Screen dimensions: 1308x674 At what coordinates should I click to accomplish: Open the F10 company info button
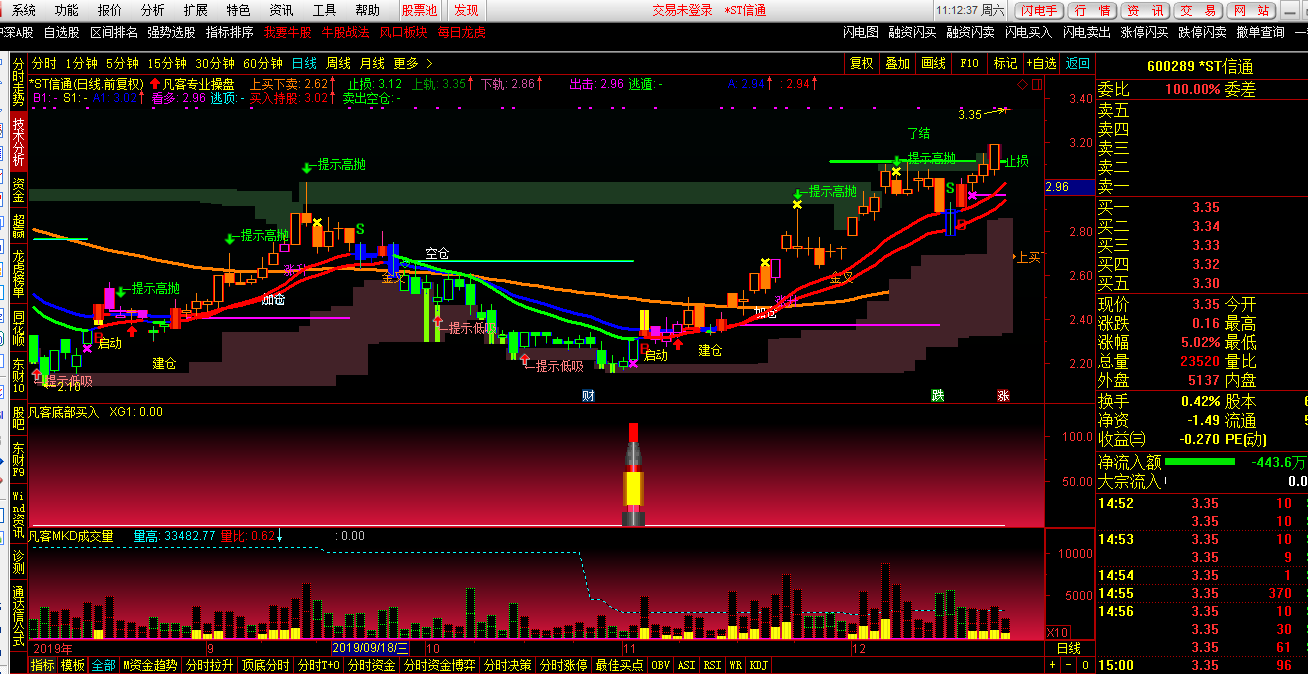pos(969,63)
